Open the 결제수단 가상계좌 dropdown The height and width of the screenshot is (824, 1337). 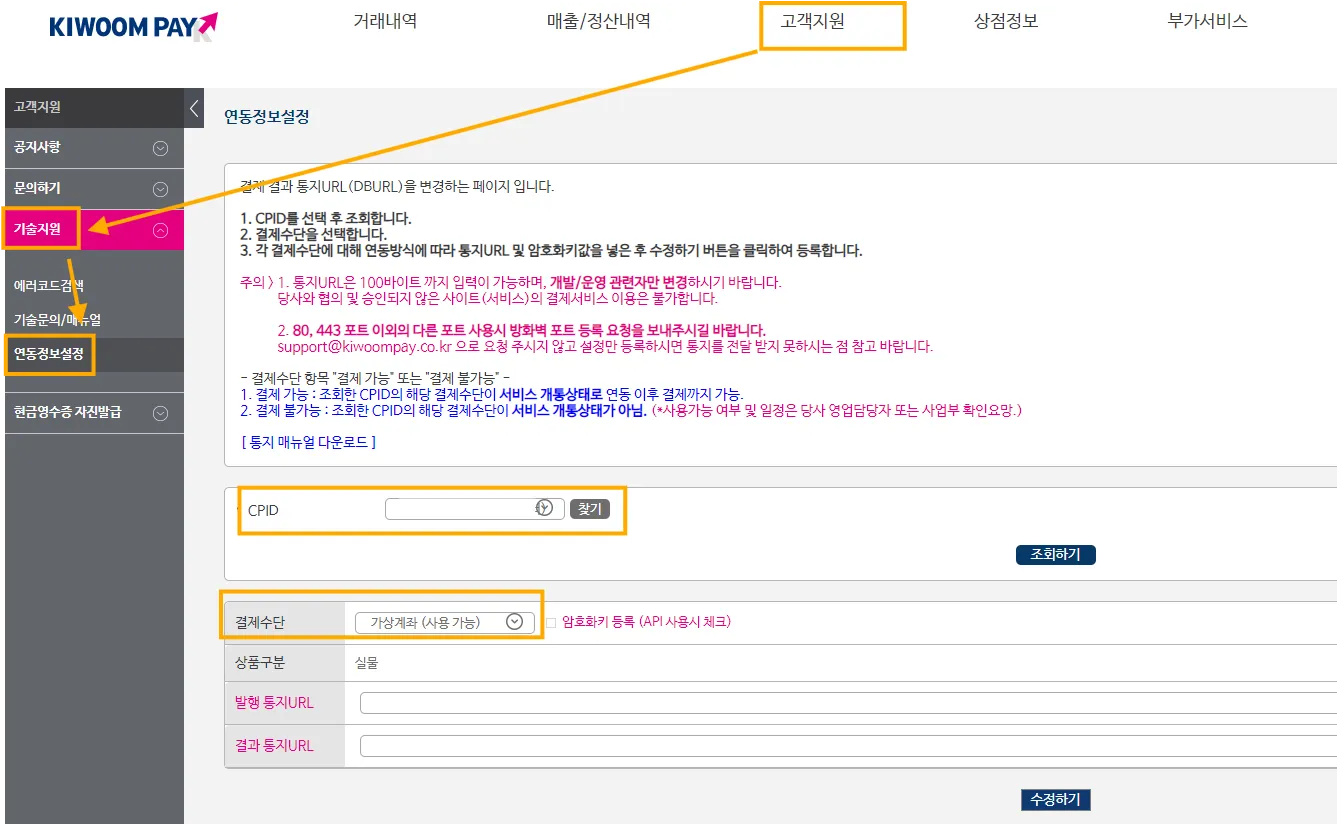(444, 622)
